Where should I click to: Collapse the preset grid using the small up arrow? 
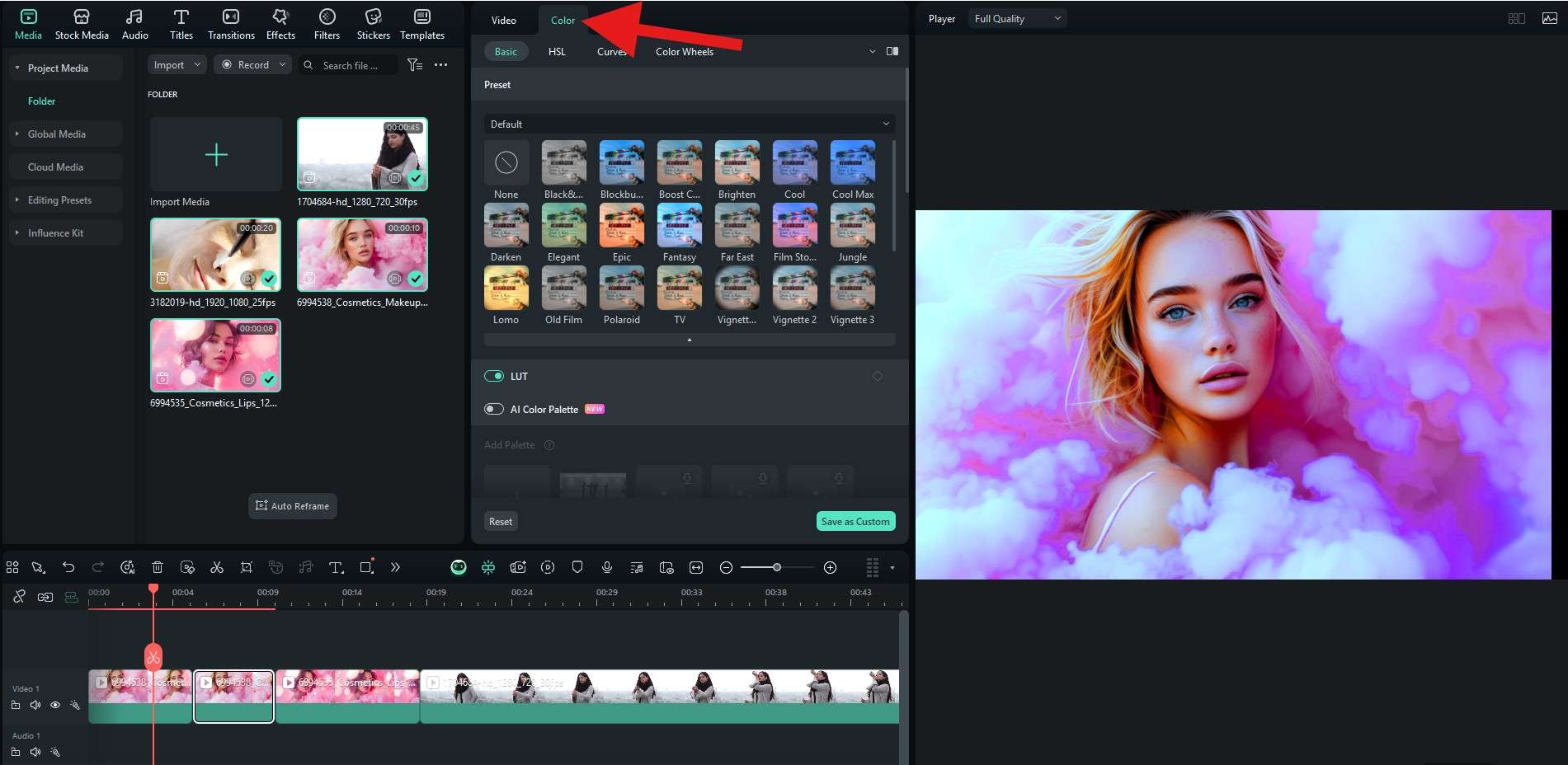pos(690,340)
